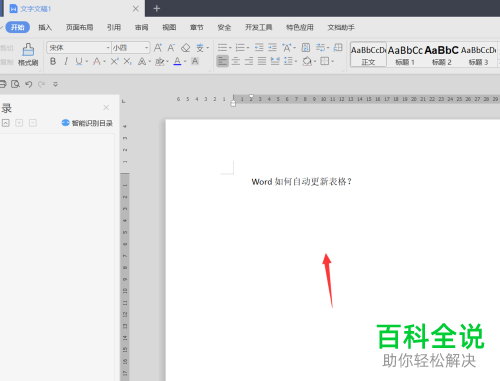Open a new document tab with plus

pos(157,9)
